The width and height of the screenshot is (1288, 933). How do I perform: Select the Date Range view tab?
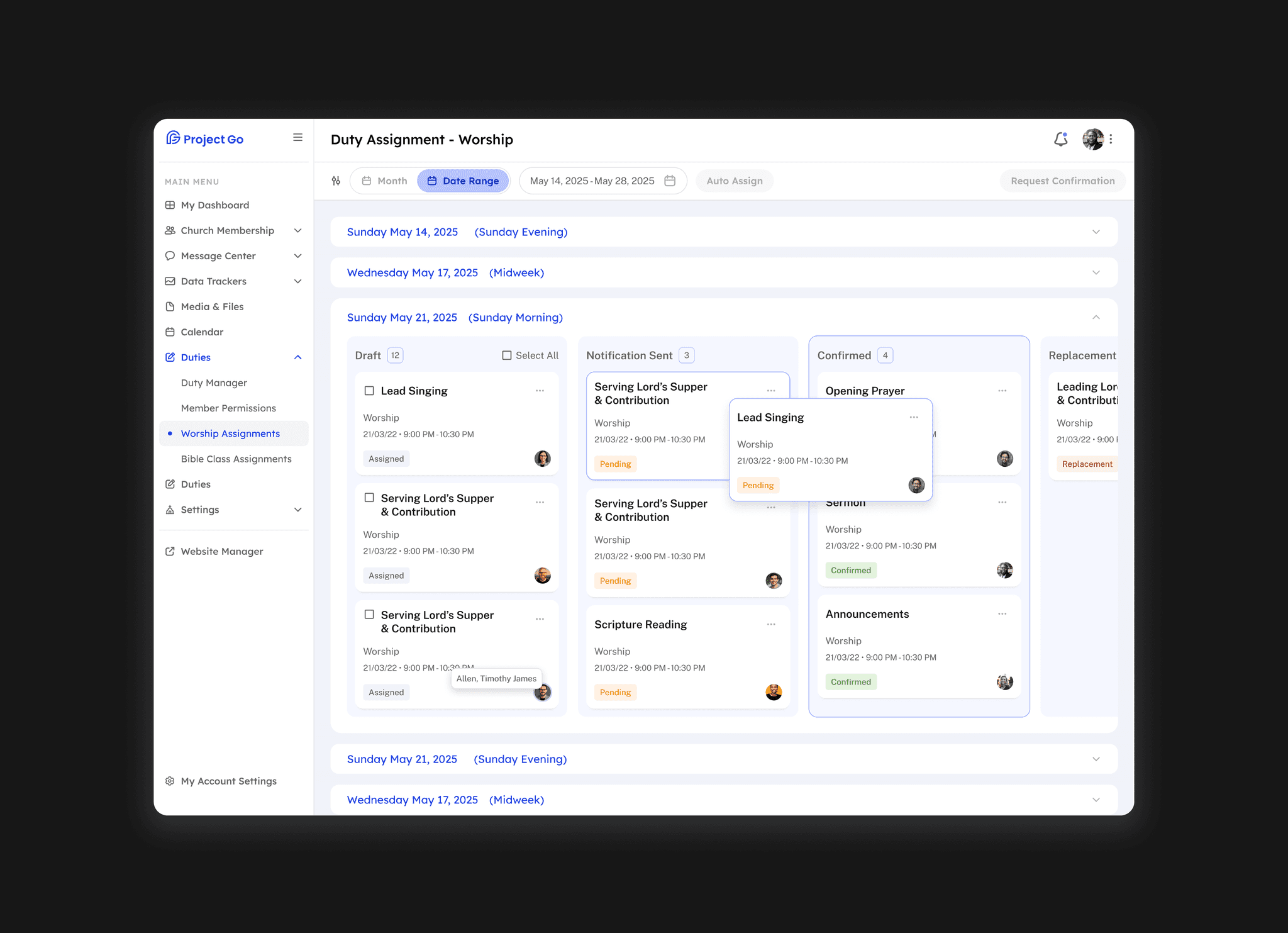coord(463,181)
